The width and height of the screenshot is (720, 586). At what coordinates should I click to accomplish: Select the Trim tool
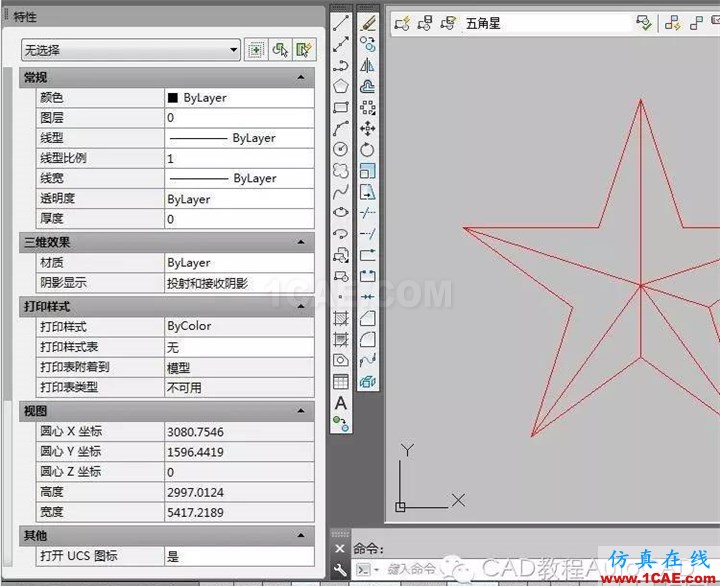[x=368, y=212]
